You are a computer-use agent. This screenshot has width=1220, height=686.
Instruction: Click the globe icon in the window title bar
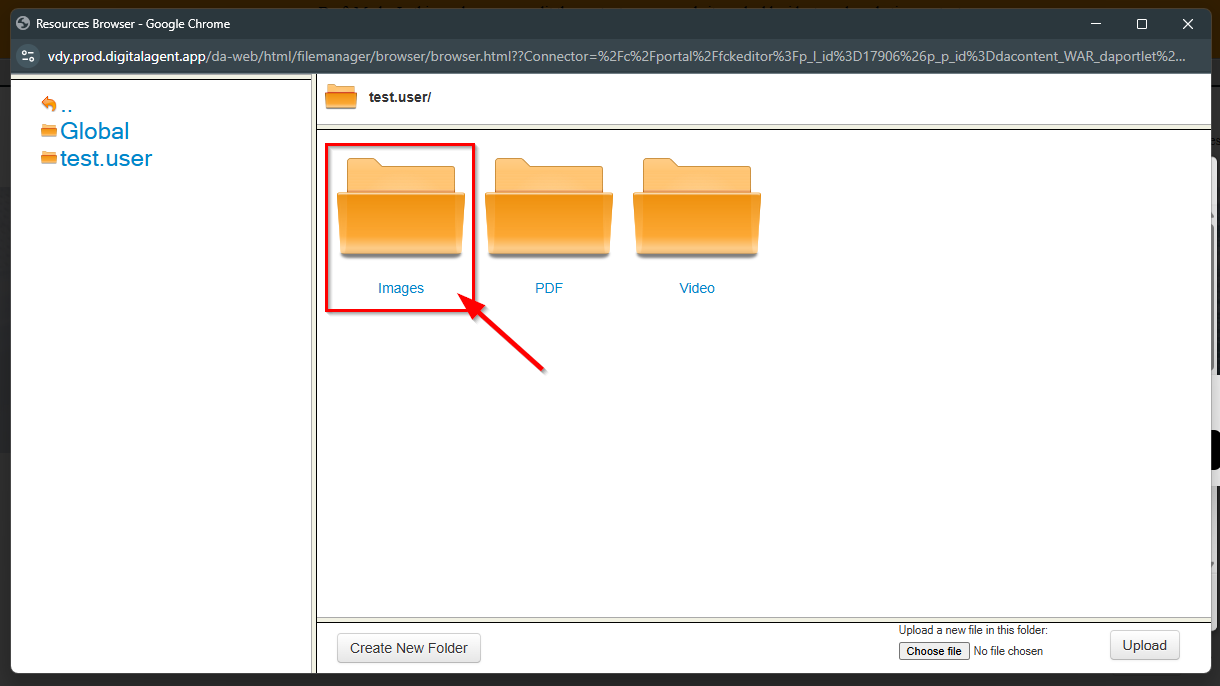tap(24, 23)
